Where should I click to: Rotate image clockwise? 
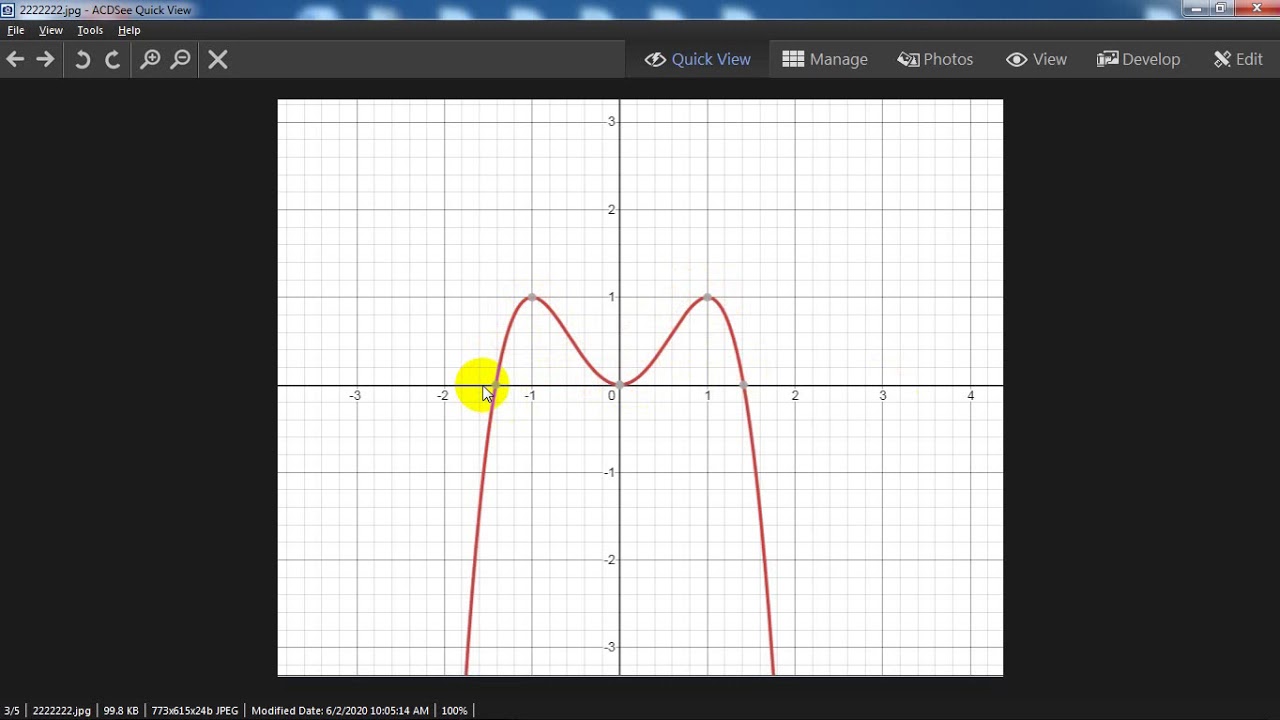pos(113,59)
